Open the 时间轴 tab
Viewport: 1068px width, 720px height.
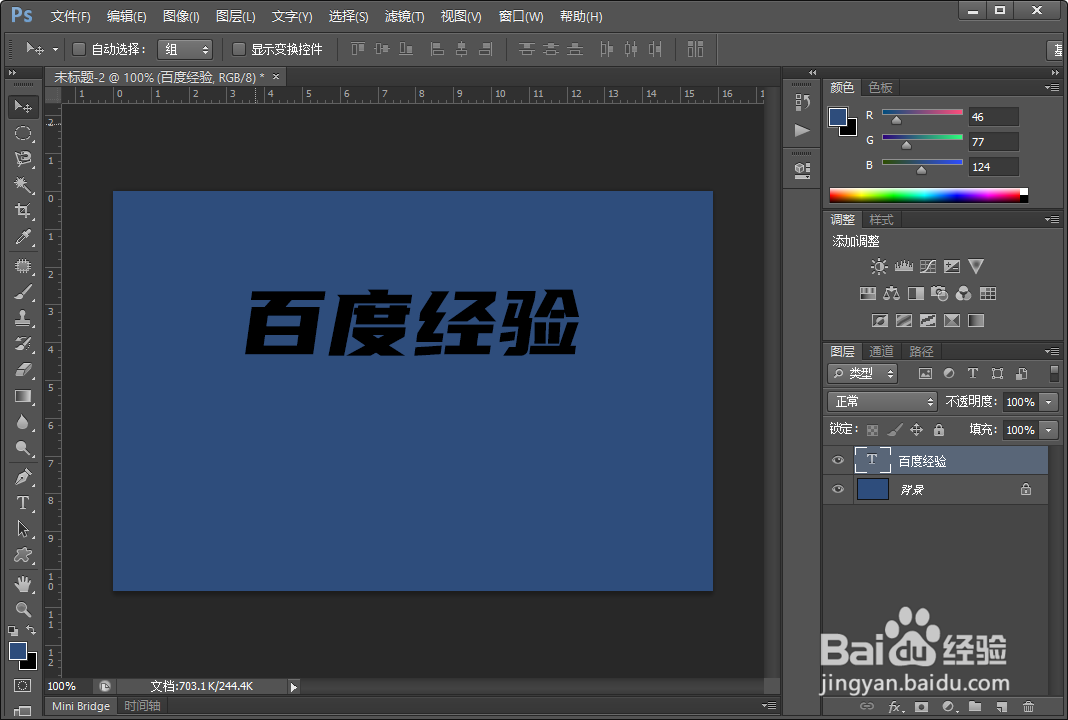click(x=142, y=706)
